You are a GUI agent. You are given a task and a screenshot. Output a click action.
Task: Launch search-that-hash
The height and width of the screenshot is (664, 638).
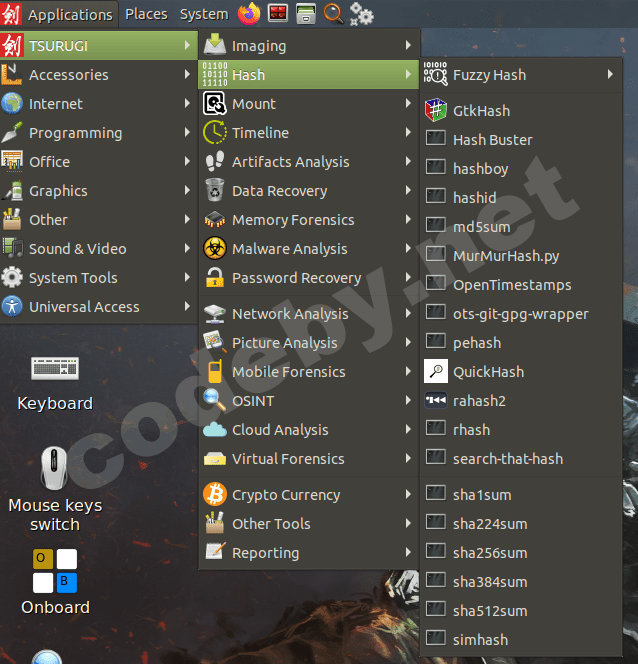(521, 458)
